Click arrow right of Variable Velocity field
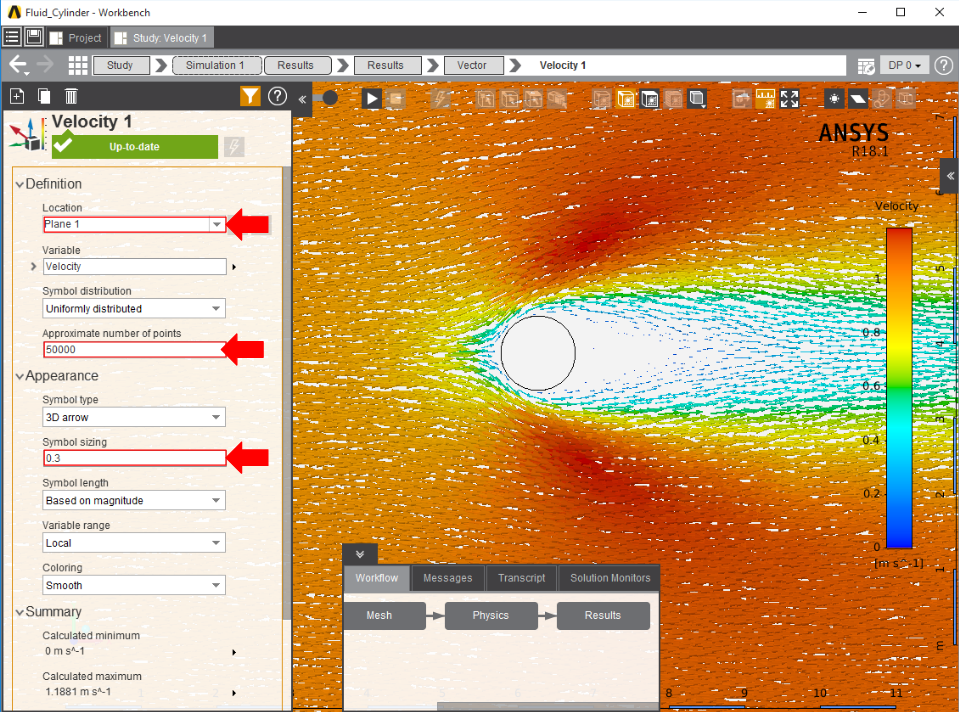 click(234, 267)
